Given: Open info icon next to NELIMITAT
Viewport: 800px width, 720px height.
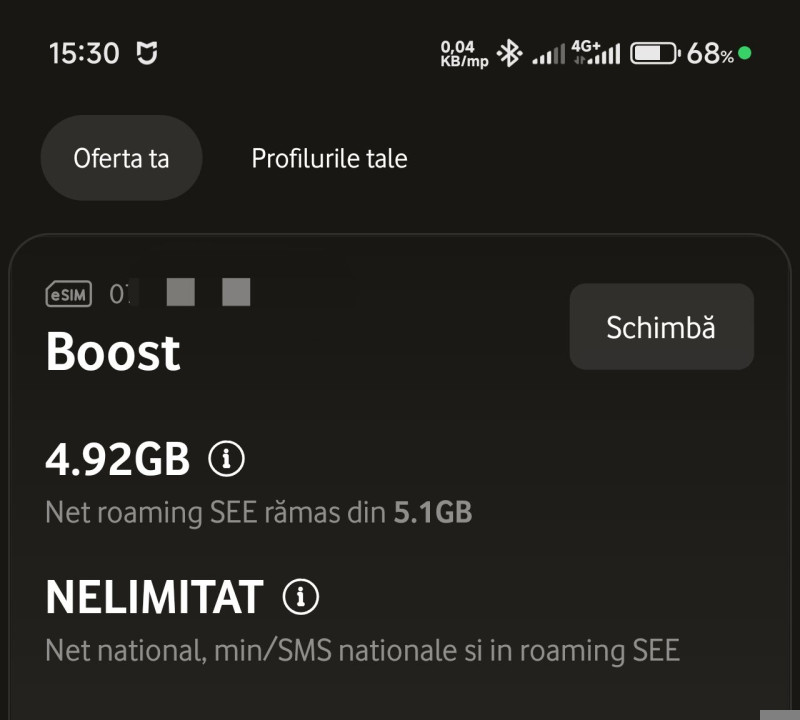Looking at the screenshot, I should pos(300,597).
